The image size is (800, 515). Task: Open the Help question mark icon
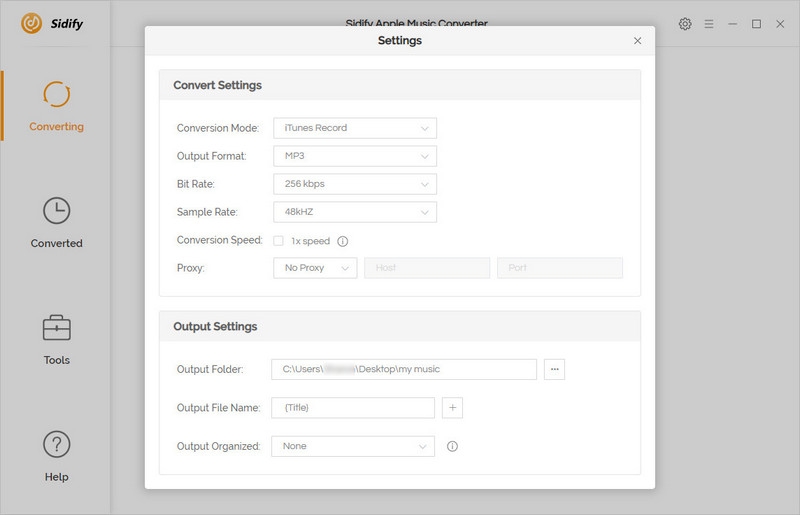(56, 445)
